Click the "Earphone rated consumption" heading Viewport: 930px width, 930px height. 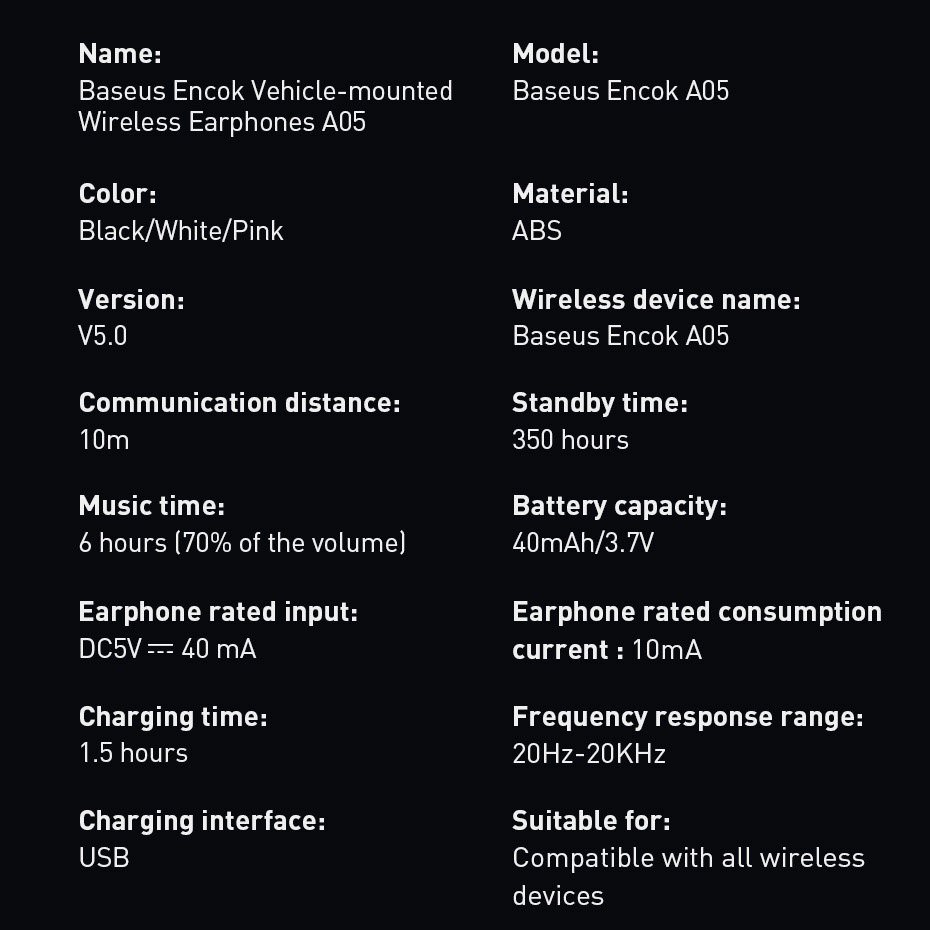[697, 612]
